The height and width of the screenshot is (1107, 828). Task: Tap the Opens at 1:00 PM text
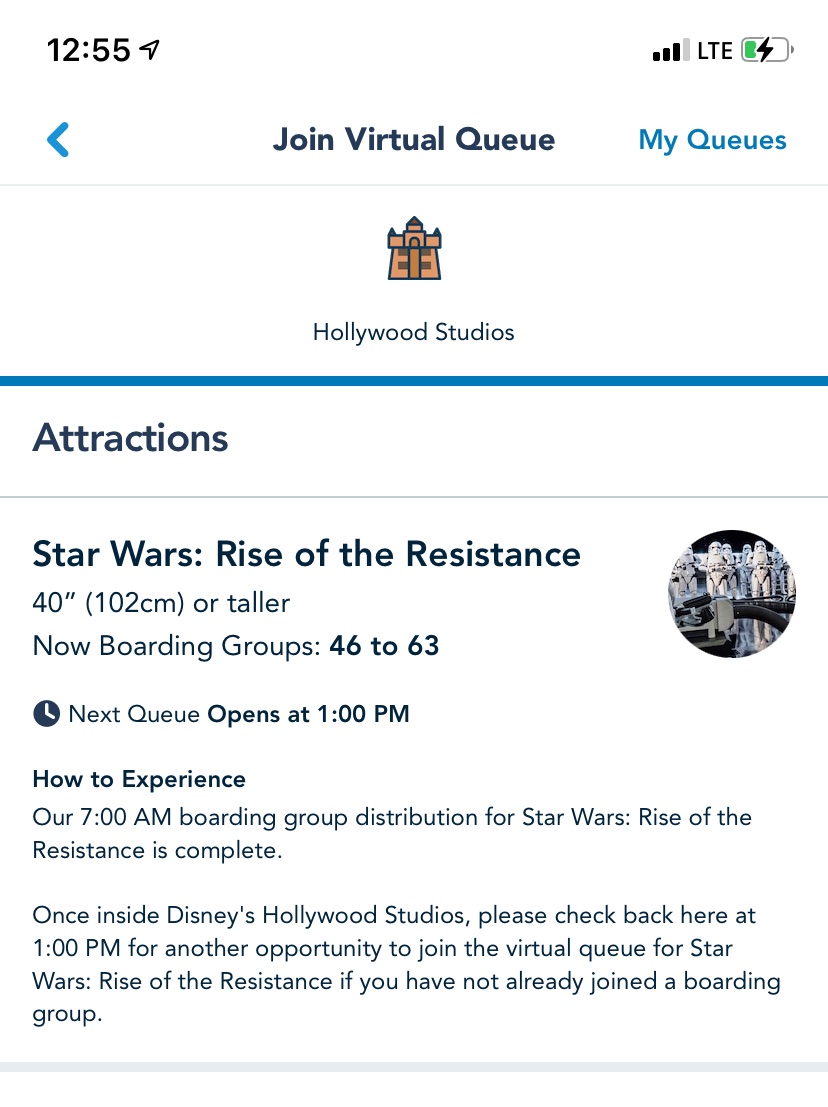[308, 714]
